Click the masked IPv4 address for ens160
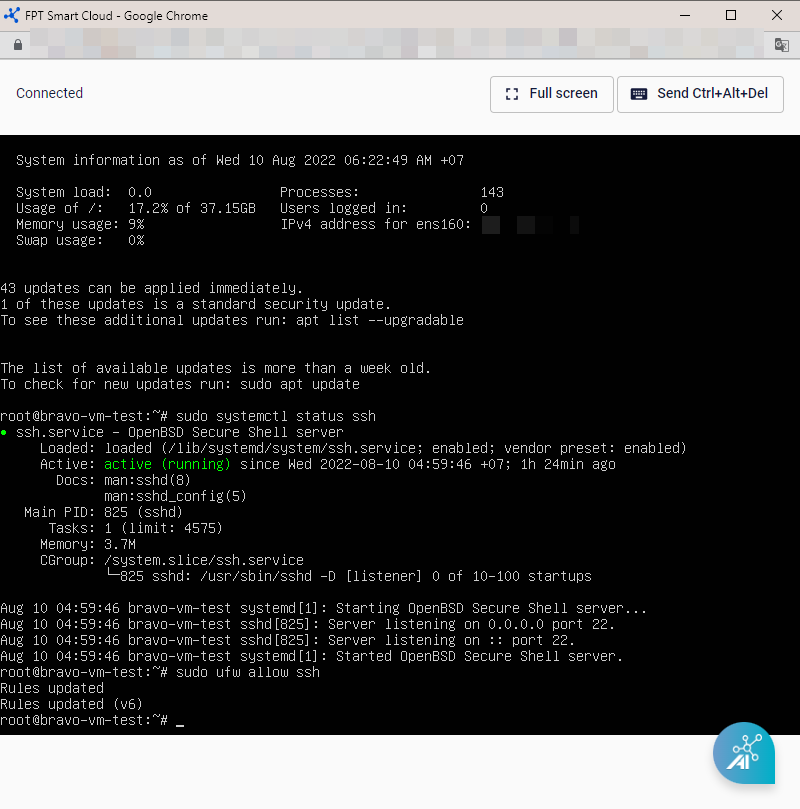 coord(520,224)
